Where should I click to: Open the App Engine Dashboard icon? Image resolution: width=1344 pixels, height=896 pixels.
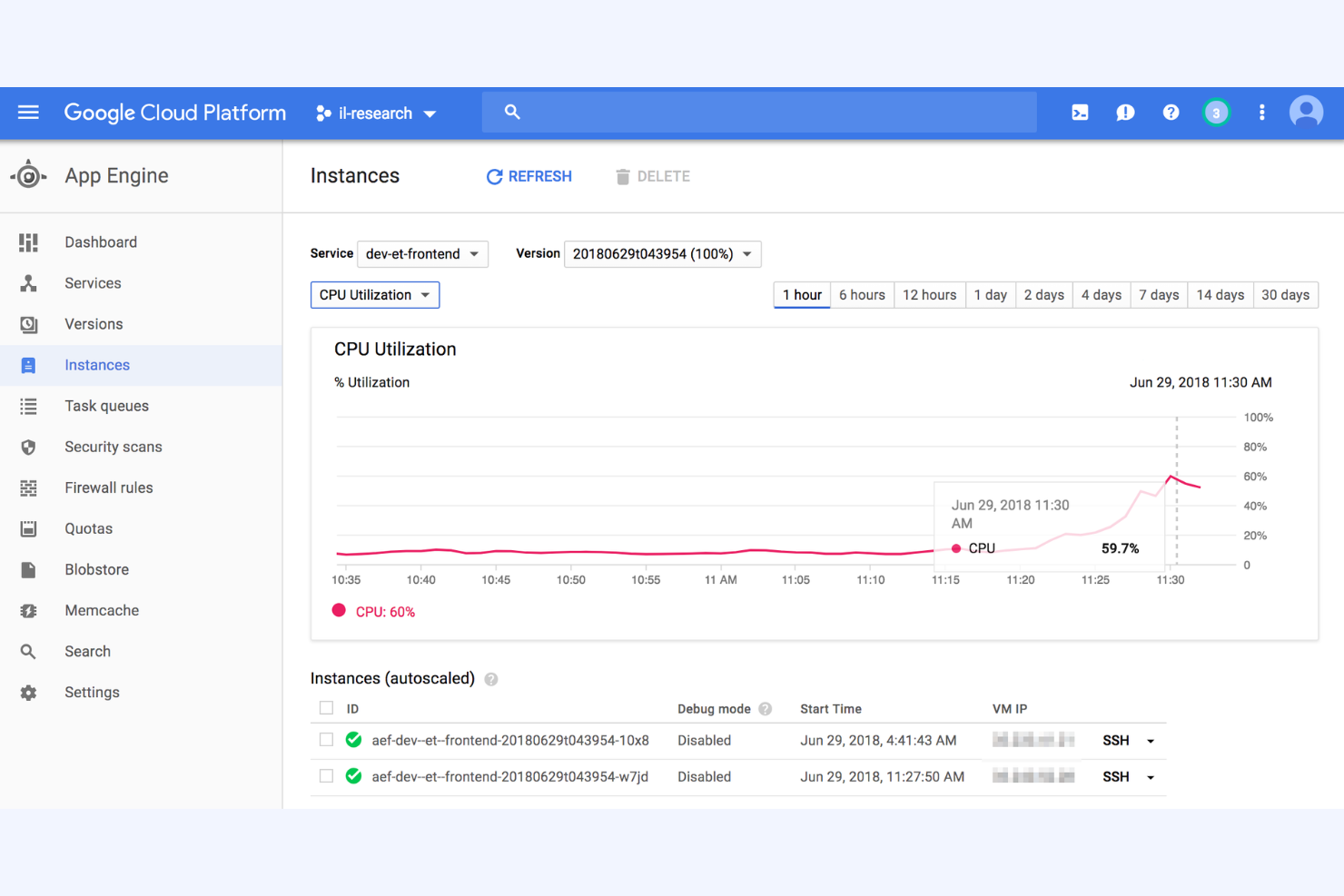click(x=28, y=241)
